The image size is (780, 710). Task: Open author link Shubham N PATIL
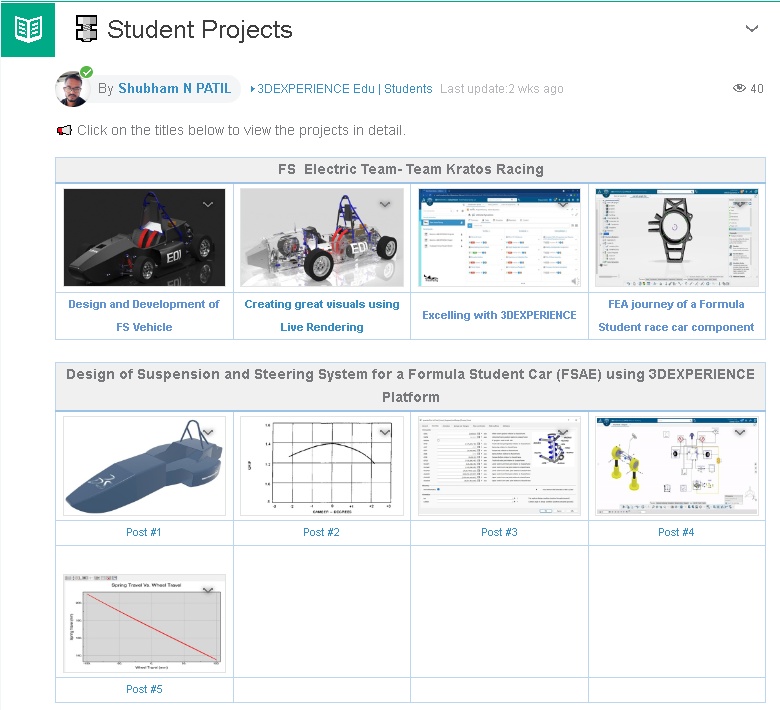click(x=174, y=88)
